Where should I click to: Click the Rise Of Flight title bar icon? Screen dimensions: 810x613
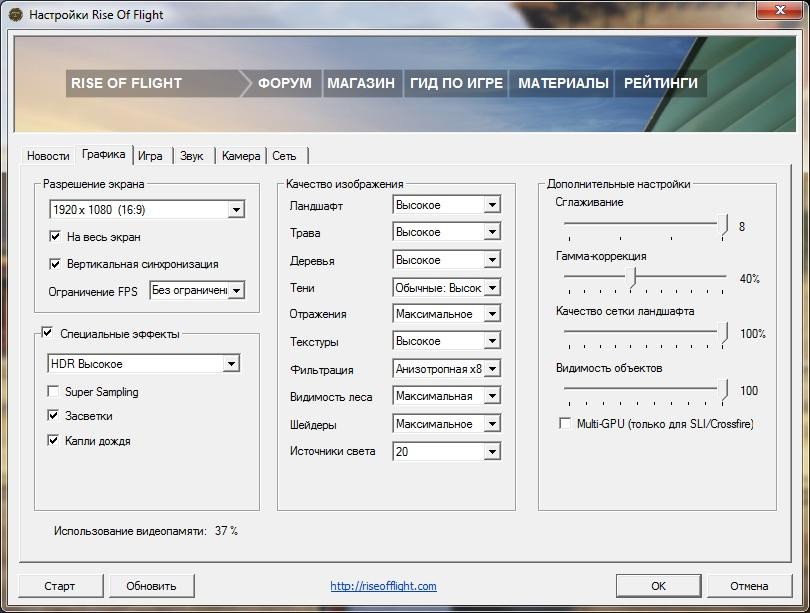tap(15, 15)
